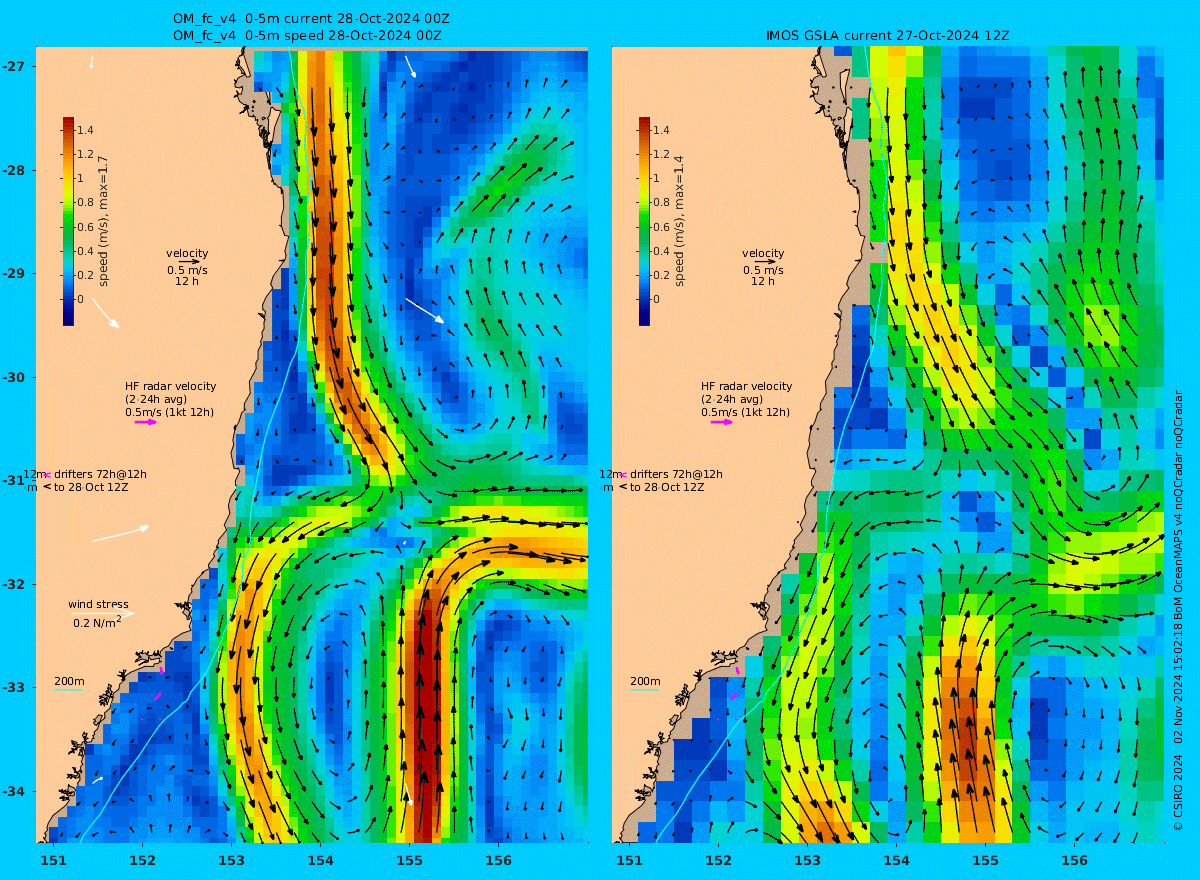Click the magenta HF radar arrow in OM_fc_v4 map
The height and width of the screenshot is (880, 1200).
coord(146,422)
